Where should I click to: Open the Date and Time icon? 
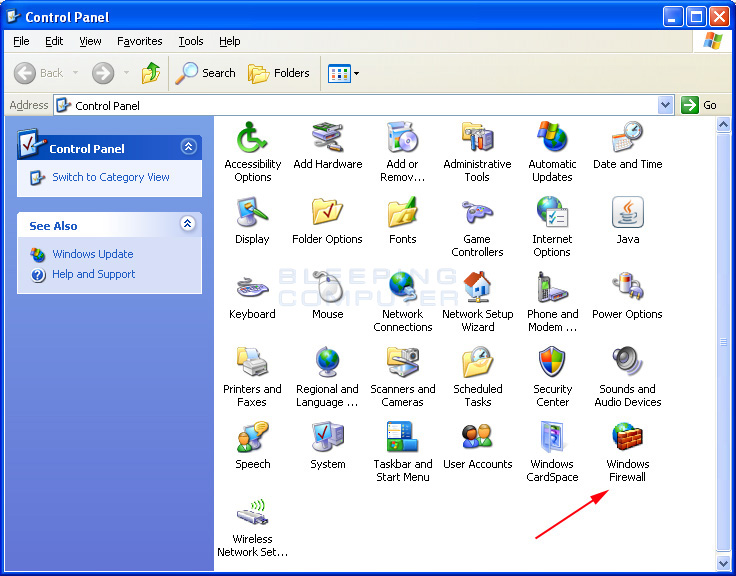(628, 138)
